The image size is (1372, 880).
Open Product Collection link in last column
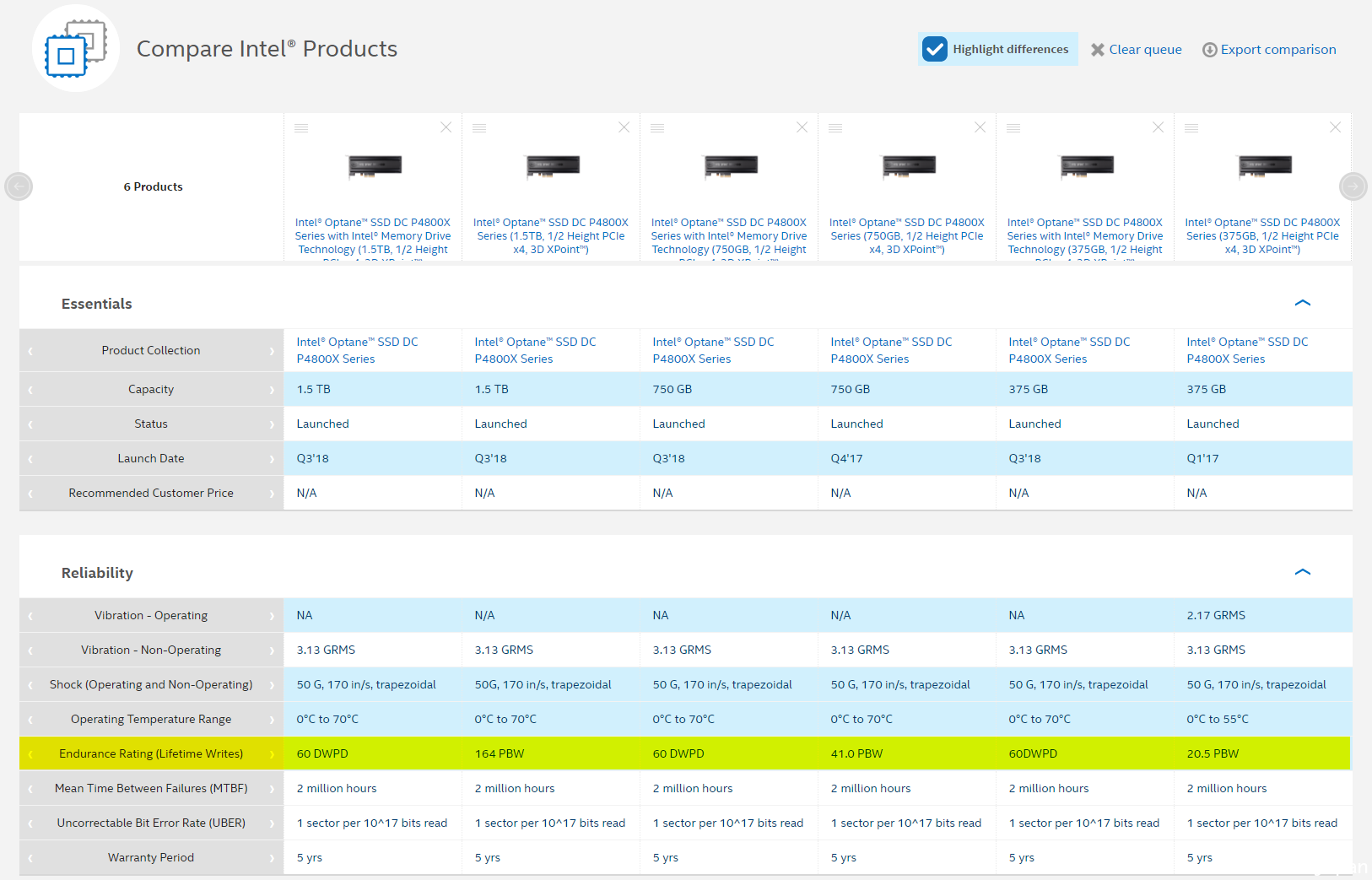[x=1247, y=350]
